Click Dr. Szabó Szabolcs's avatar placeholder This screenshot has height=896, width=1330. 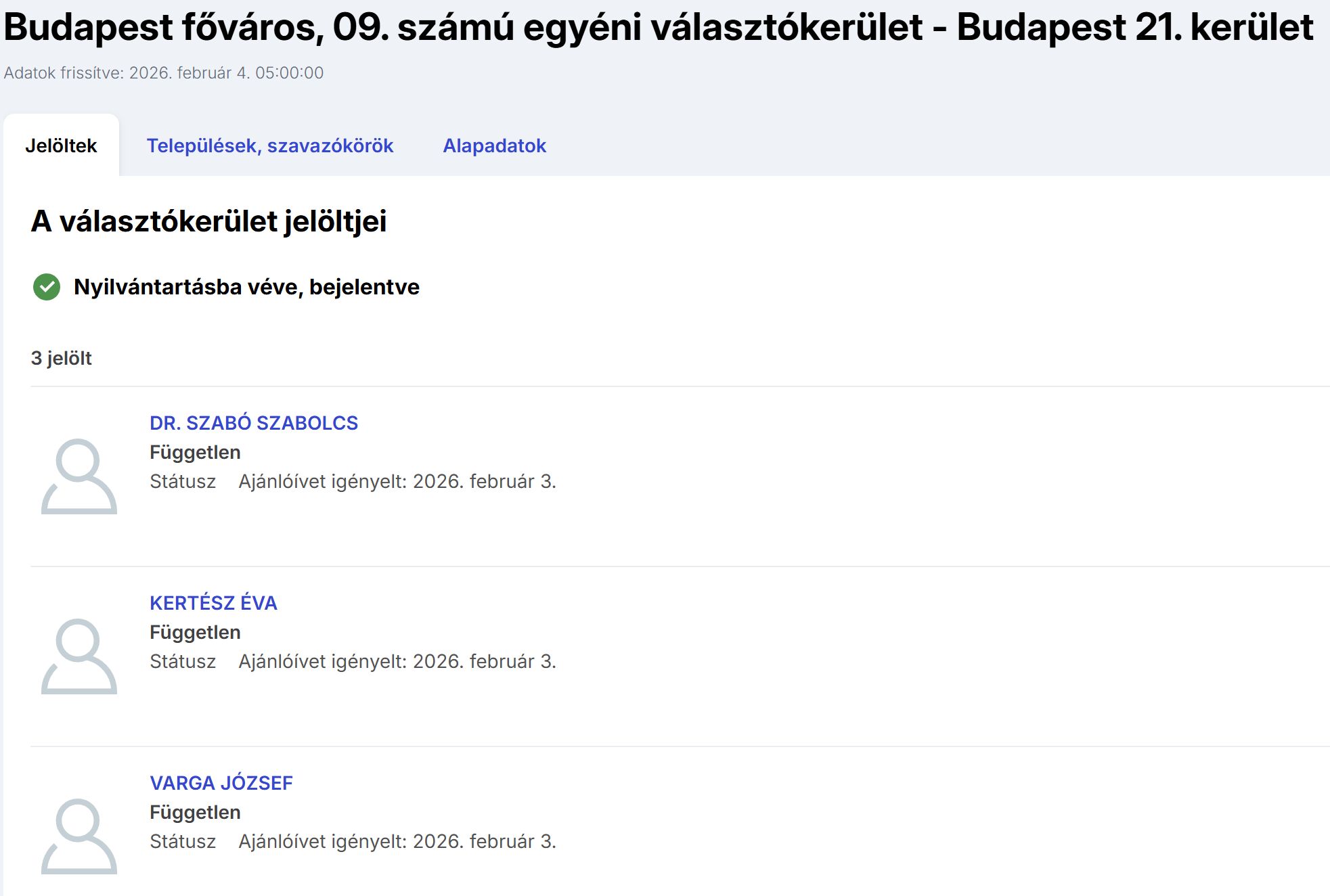tap(79, 476)
